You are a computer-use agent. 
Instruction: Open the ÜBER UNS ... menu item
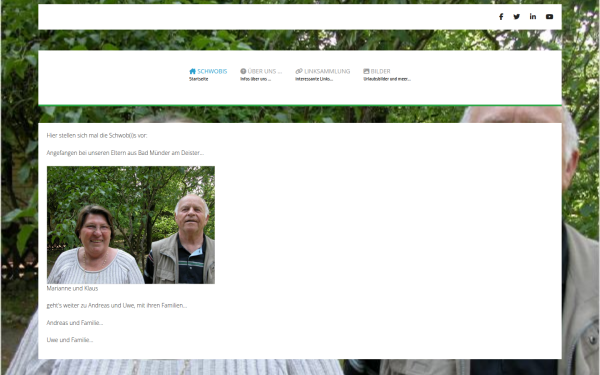264,71
